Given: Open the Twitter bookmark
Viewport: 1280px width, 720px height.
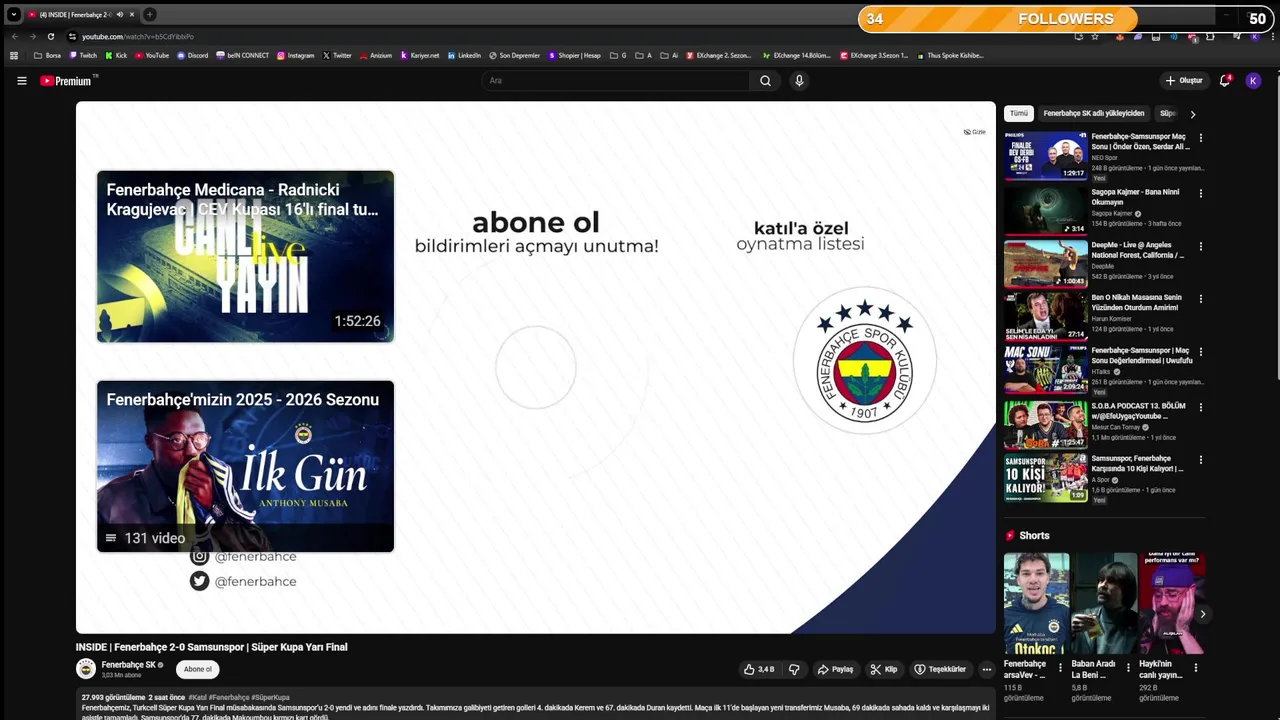Looking at the screenshot, I should click(337, 56).
